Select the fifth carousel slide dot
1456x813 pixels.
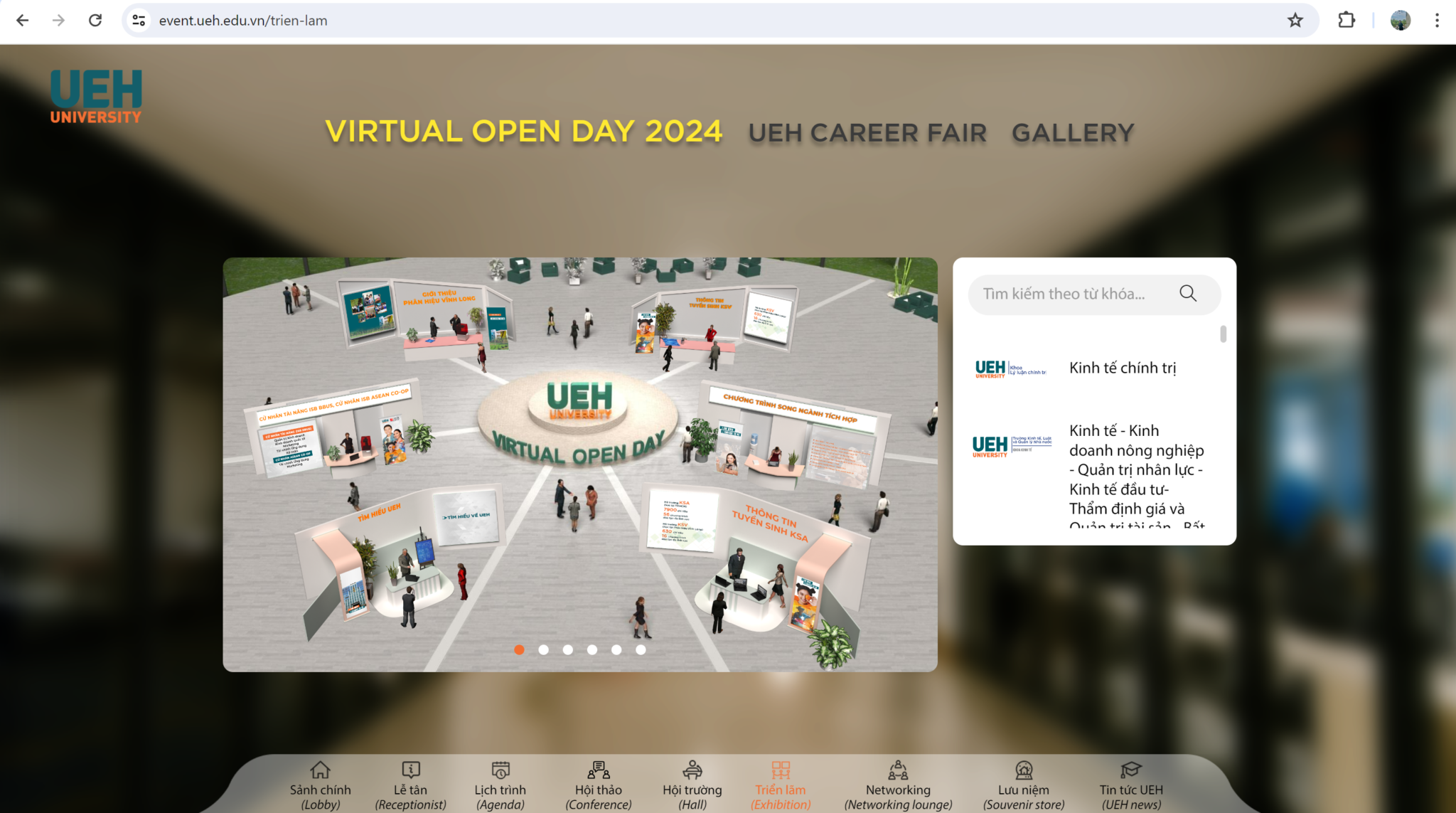(616, 649)
